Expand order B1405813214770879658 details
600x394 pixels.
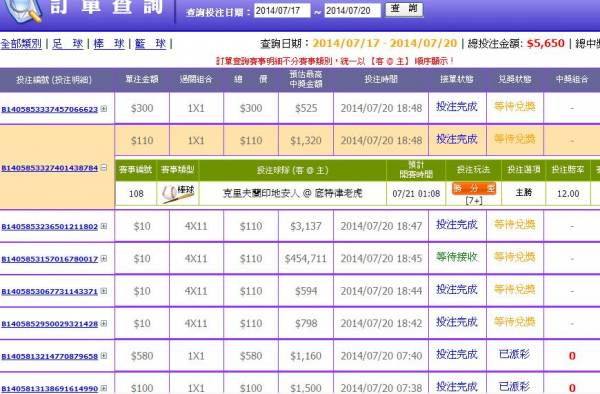tap(104, 356)
